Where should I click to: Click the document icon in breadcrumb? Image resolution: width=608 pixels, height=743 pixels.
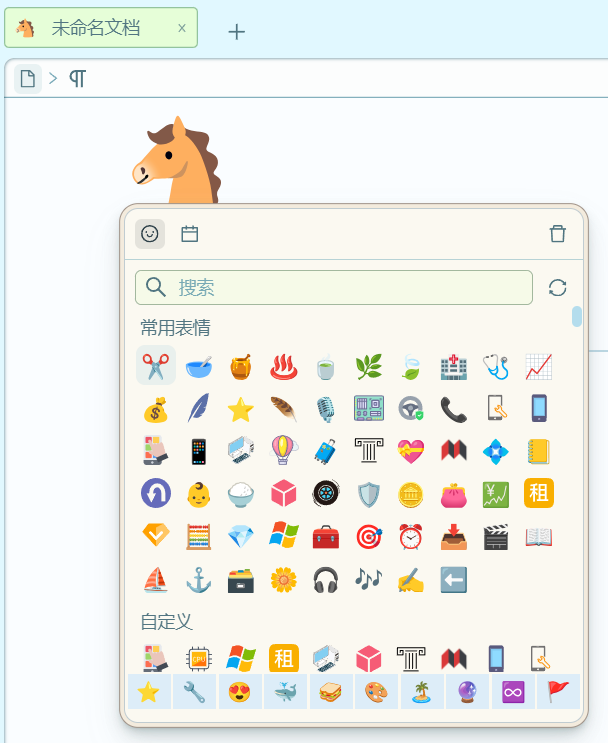[28, 78]
